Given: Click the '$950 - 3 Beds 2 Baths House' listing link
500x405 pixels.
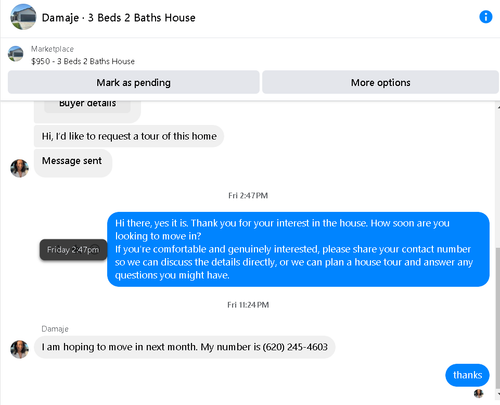Looking at the screenshot, I should point(83,61).
